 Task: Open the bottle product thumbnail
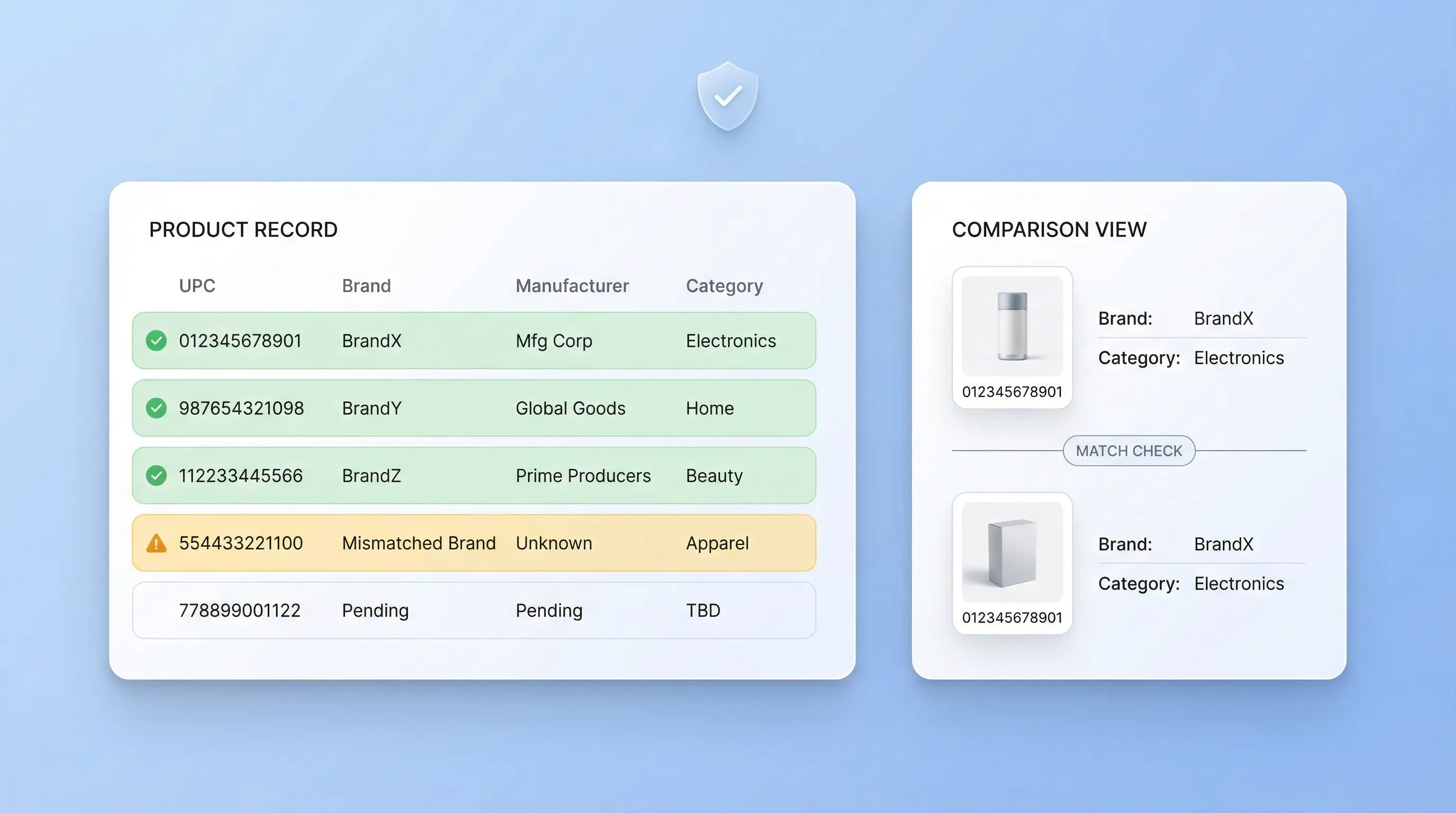tap(1012, 326)
